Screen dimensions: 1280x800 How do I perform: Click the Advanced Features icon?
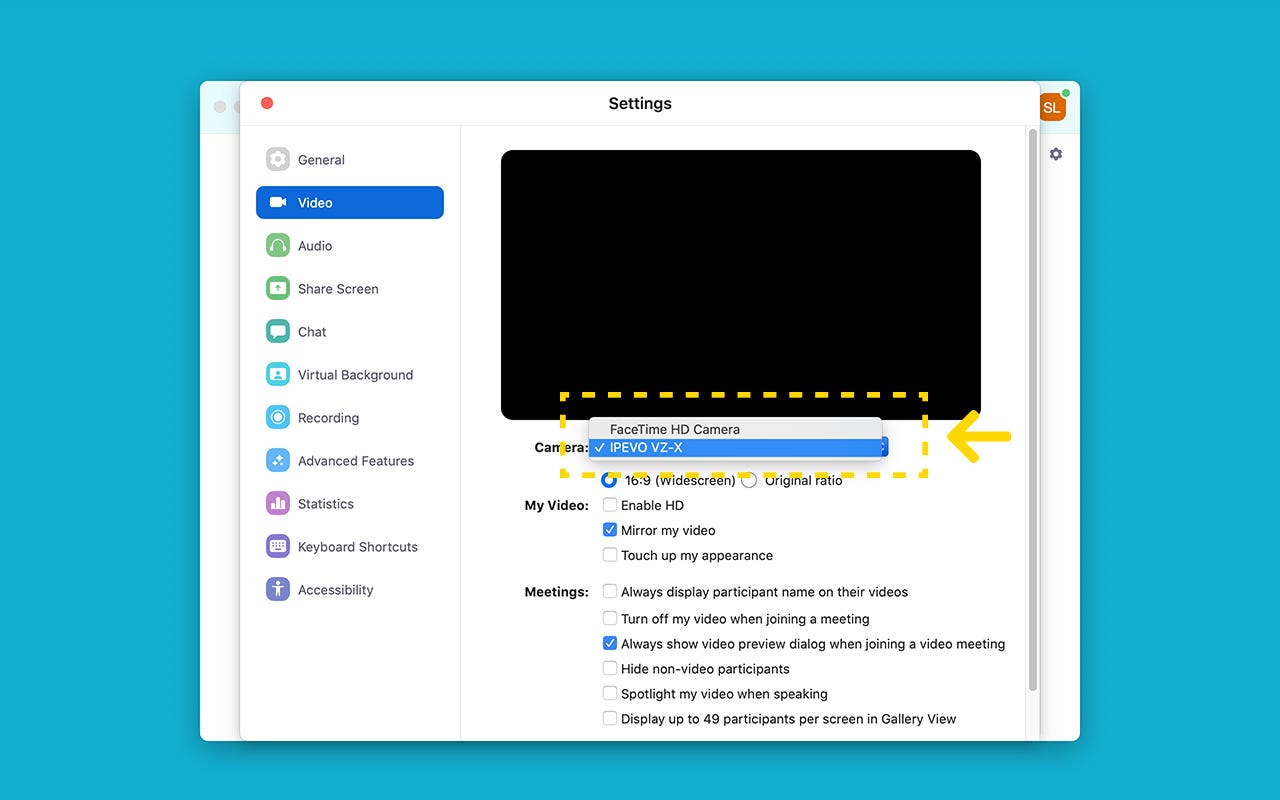click(278, 460)
